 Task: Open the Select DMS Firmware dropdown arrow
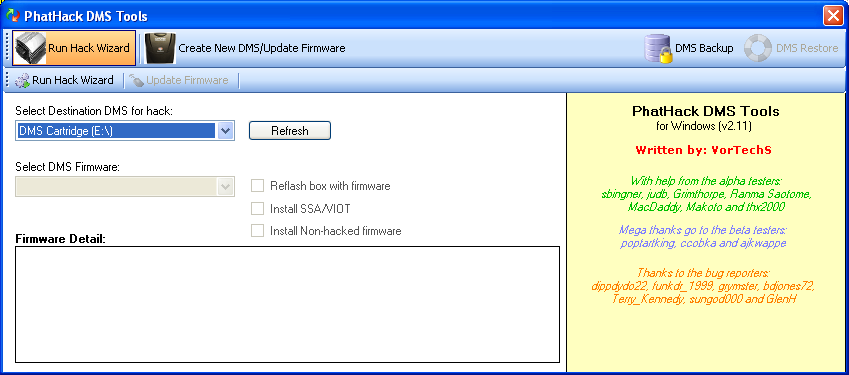pyautogui.click(x=225, y=187)
